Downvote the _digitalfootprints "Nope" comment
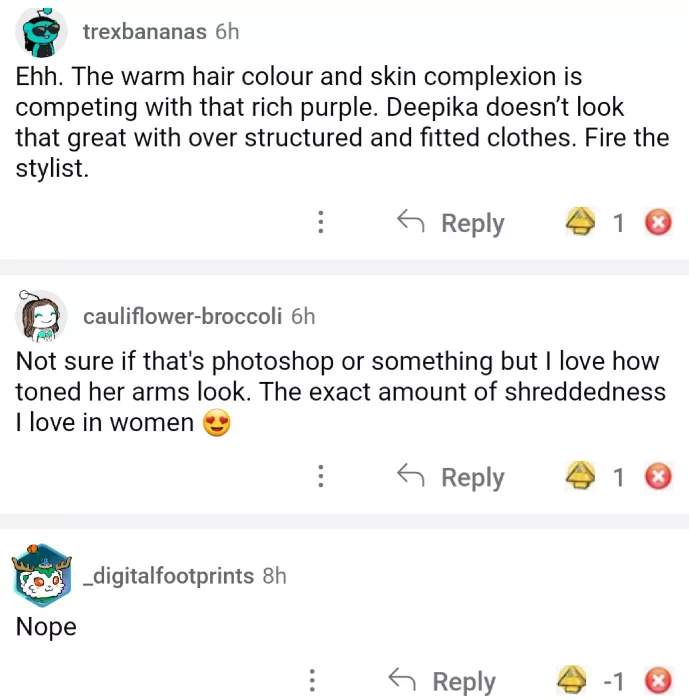Screen dimensions: 689x700 [x=657, y=681]
